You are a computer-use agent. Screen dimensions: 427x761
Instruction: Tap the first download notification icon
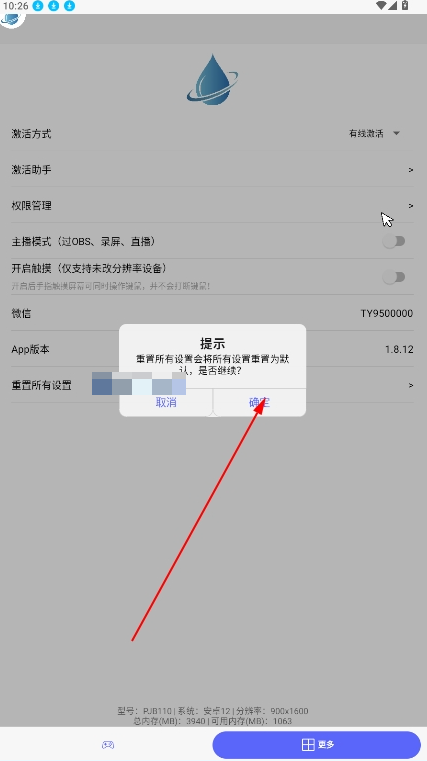pyautogui.click(x=38, y=6)
